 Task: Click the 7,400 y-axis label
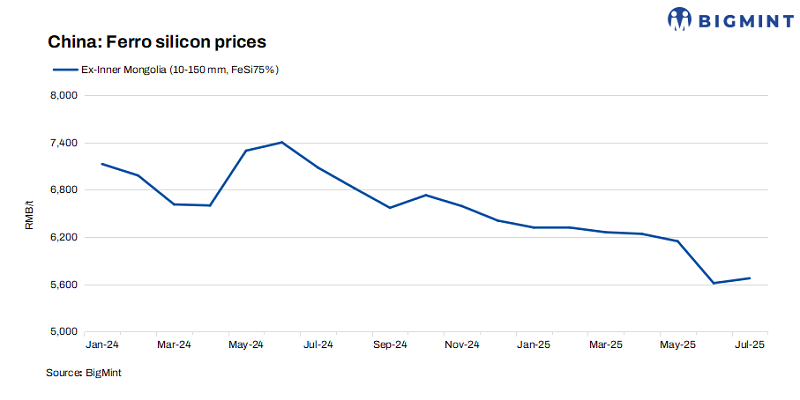click(63, 143)
